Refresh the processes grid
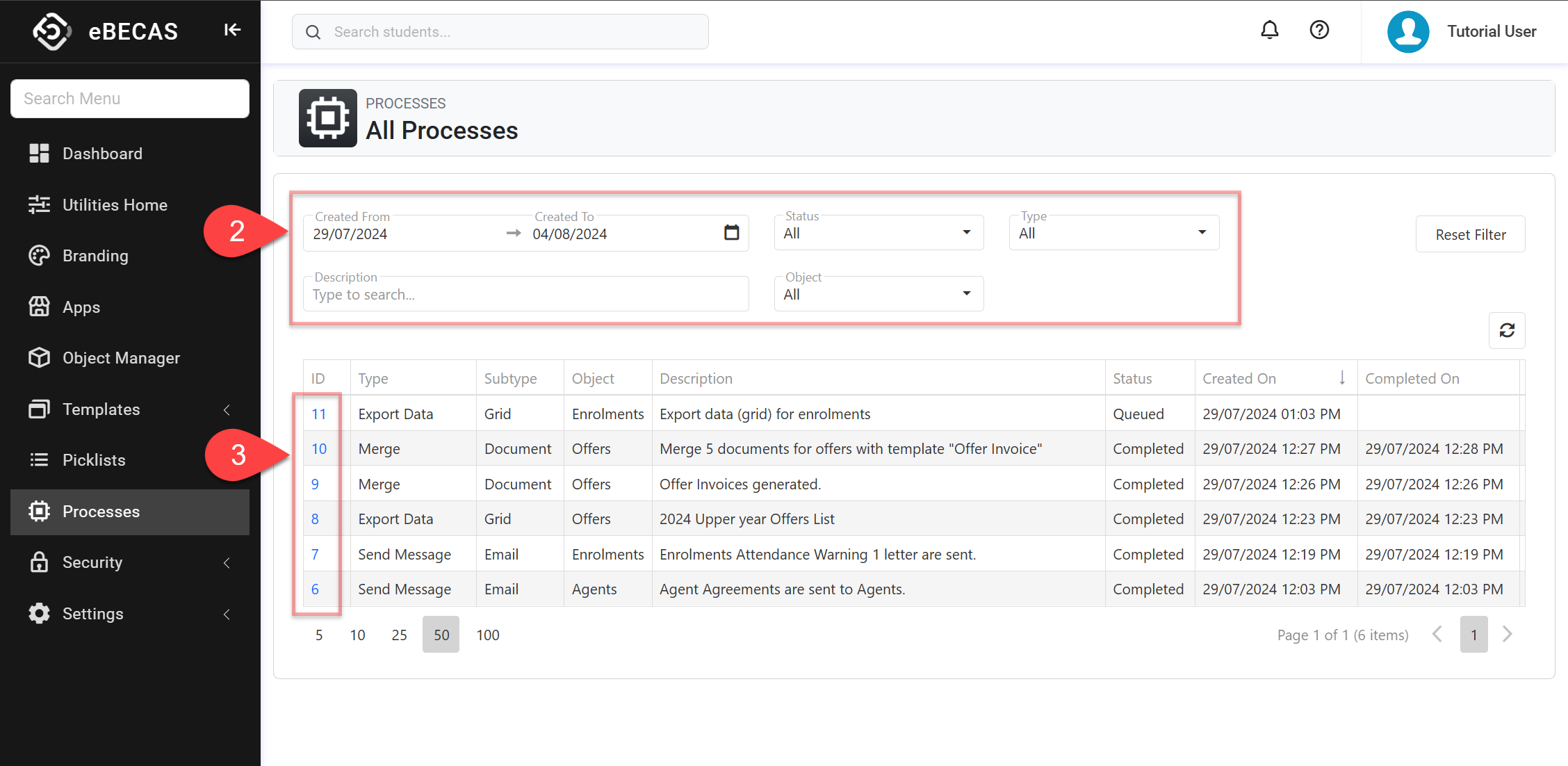 (1506, 330)
